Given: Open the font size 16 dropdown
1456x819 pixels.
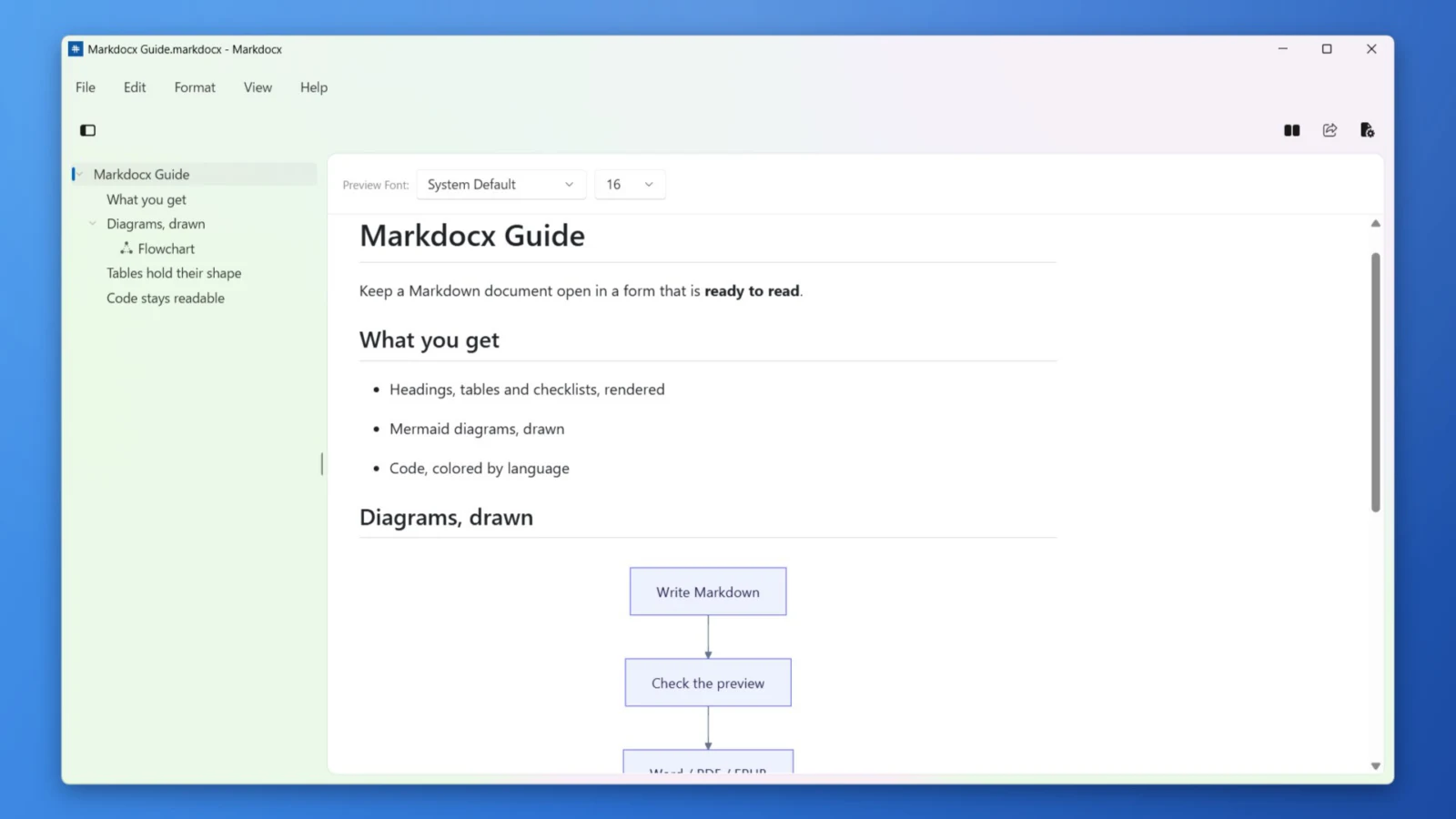Looking at the screenshot, I should coord(630,185).
